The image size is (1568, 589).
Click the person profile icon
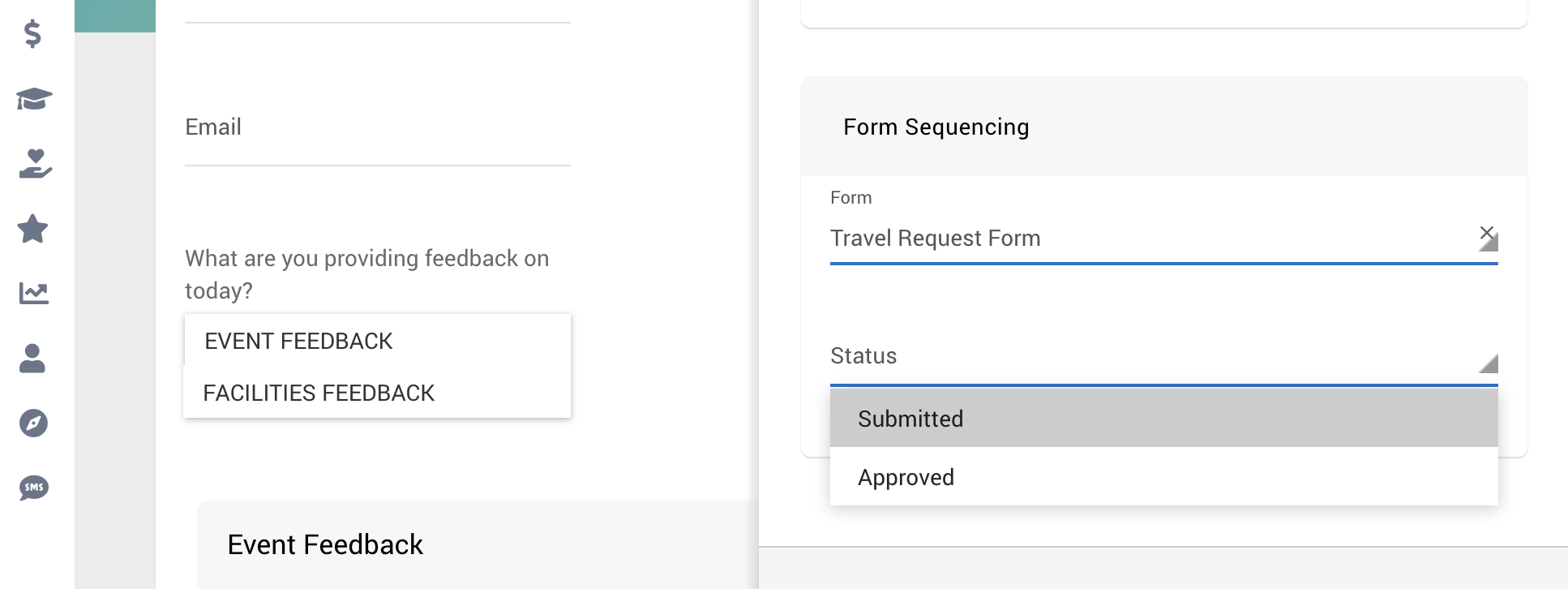pyautogui.click(x=32, y=358)
